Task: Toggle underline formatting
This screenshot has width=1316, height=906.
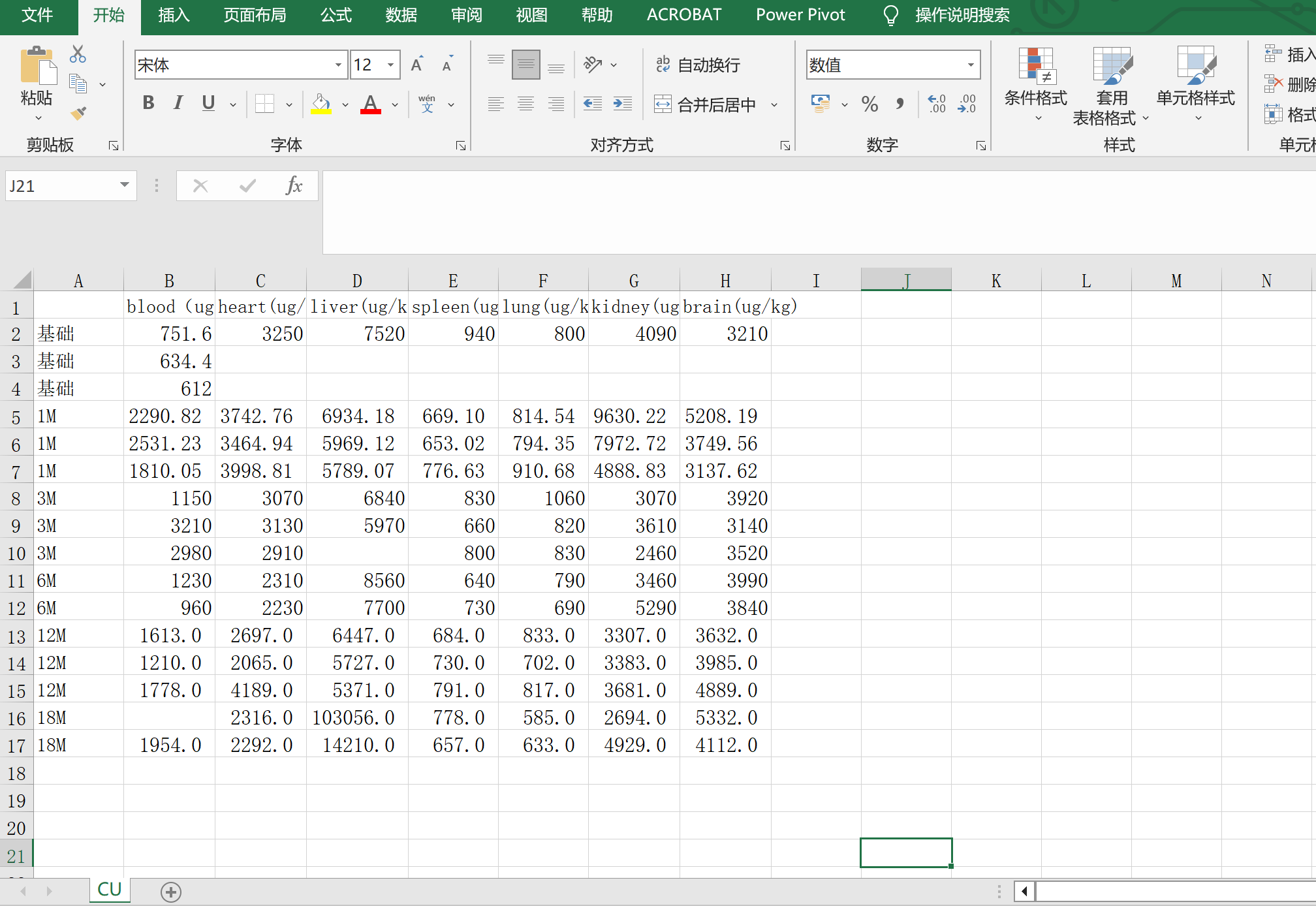Action: pyautogui.click(x=208, y=103)
